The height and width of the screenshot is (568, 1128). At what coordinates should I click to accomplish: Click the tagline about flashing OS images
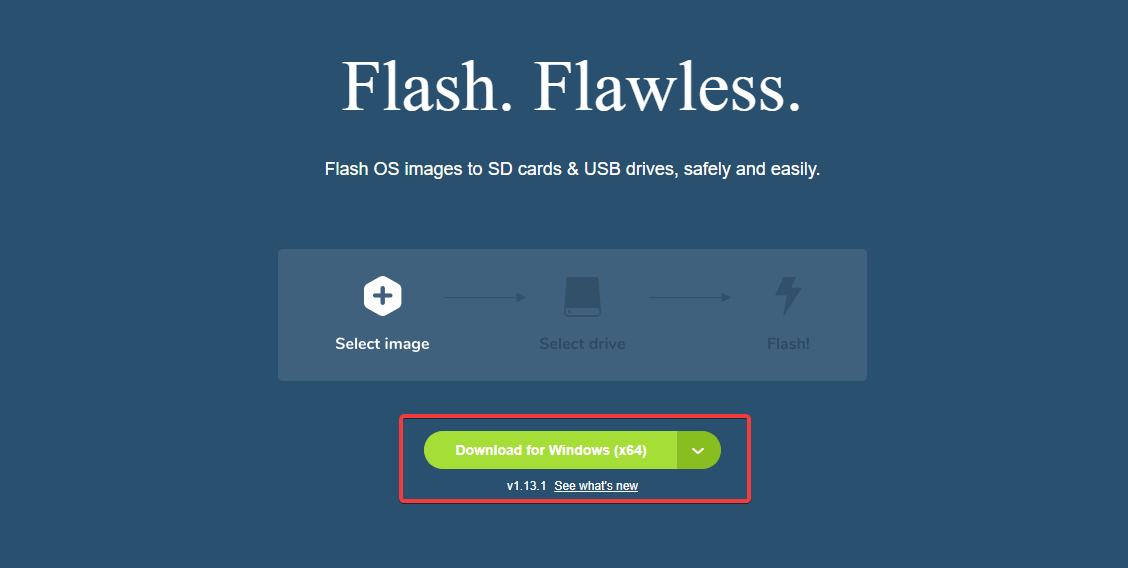(x=572, y=170)
